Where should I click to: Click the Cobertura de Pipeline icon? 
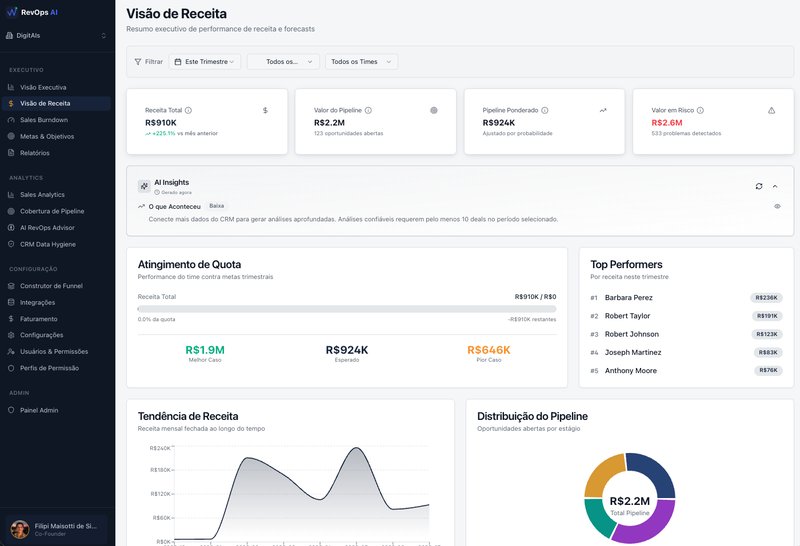(11, 211)
